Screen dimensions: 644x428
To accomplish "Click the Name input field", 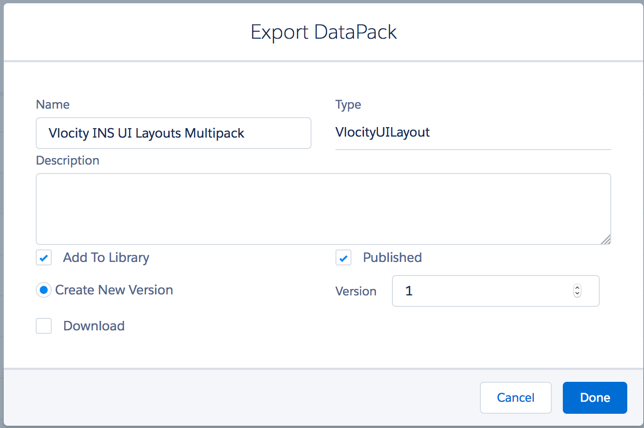I will pos(173,133).
